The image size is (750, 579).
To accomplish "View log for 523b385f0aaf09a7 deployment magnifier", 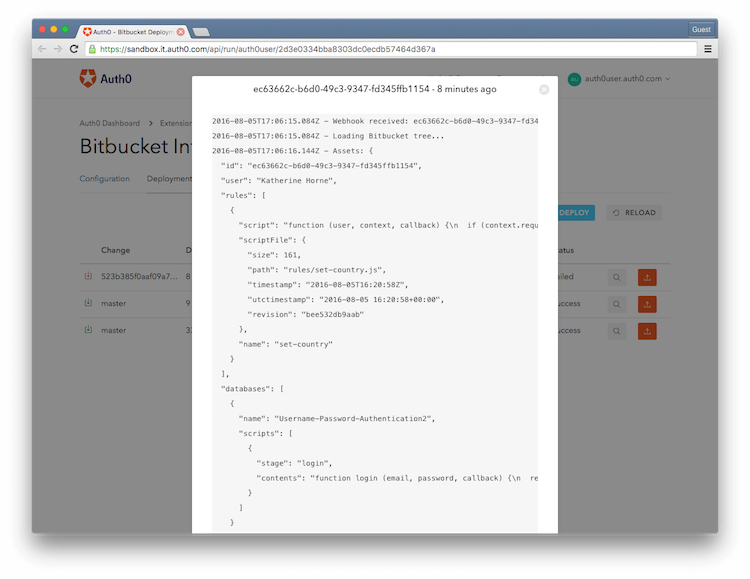I will pyautogui.click(x=617, y=278).
